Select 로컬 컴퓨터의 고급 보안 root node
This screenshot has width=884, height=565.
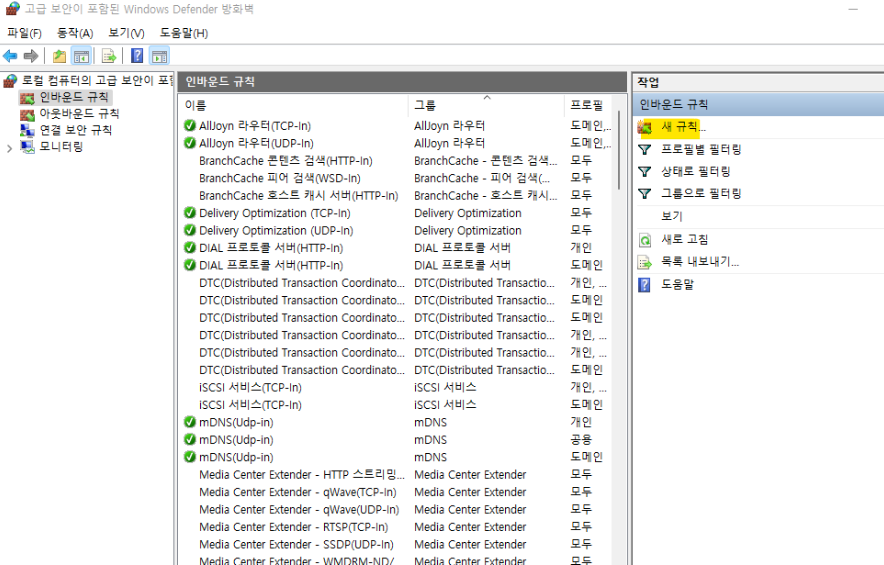[x=97, y=81]
